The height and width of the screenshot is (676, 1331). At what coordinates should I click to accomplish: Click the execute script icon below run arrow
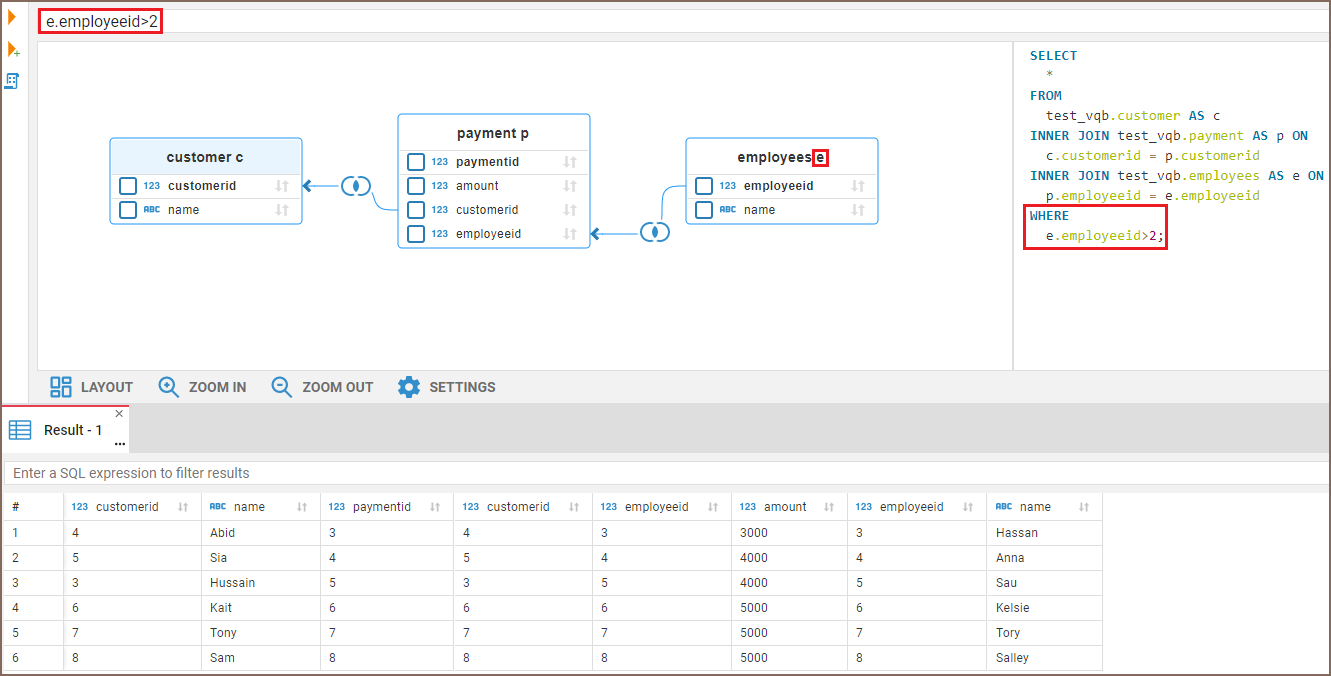[13, 50]
